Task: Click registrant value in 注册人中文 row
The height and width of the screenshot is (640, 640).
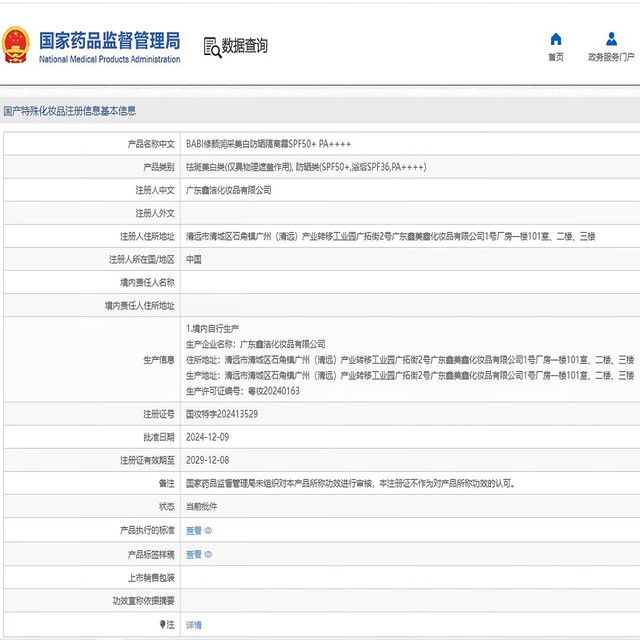Action: coord(229,190)
